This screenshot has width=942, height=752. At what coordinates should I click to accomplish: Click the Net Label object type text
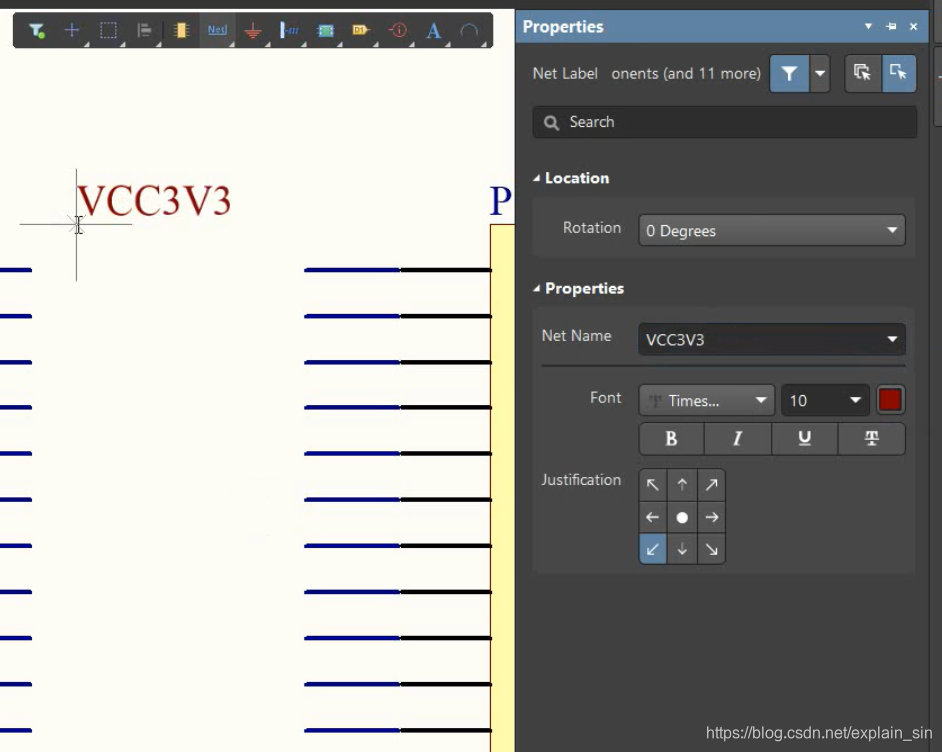(x=565, y=73)
